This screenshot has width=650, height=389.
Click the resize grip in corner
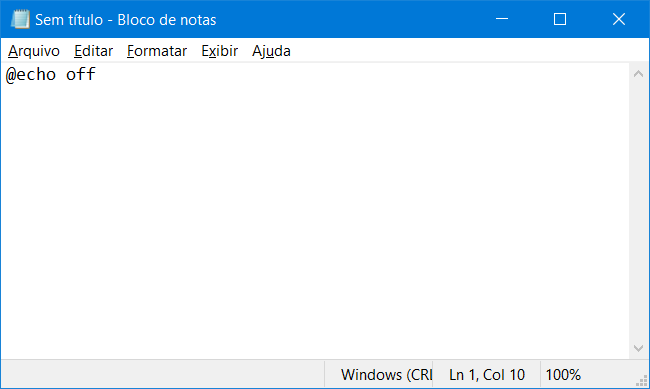point(642,382)
